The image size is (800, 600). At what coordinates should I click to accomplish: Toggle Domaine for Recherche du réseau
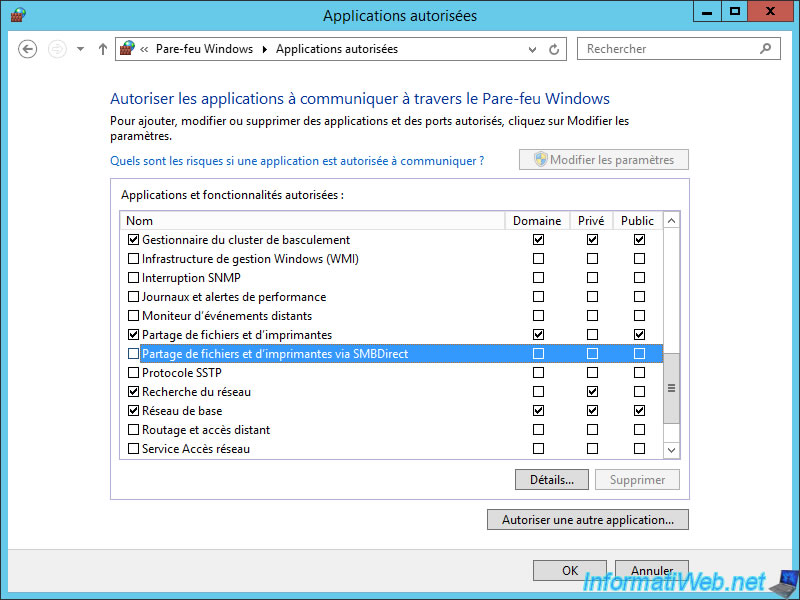[x=538, y=392]
